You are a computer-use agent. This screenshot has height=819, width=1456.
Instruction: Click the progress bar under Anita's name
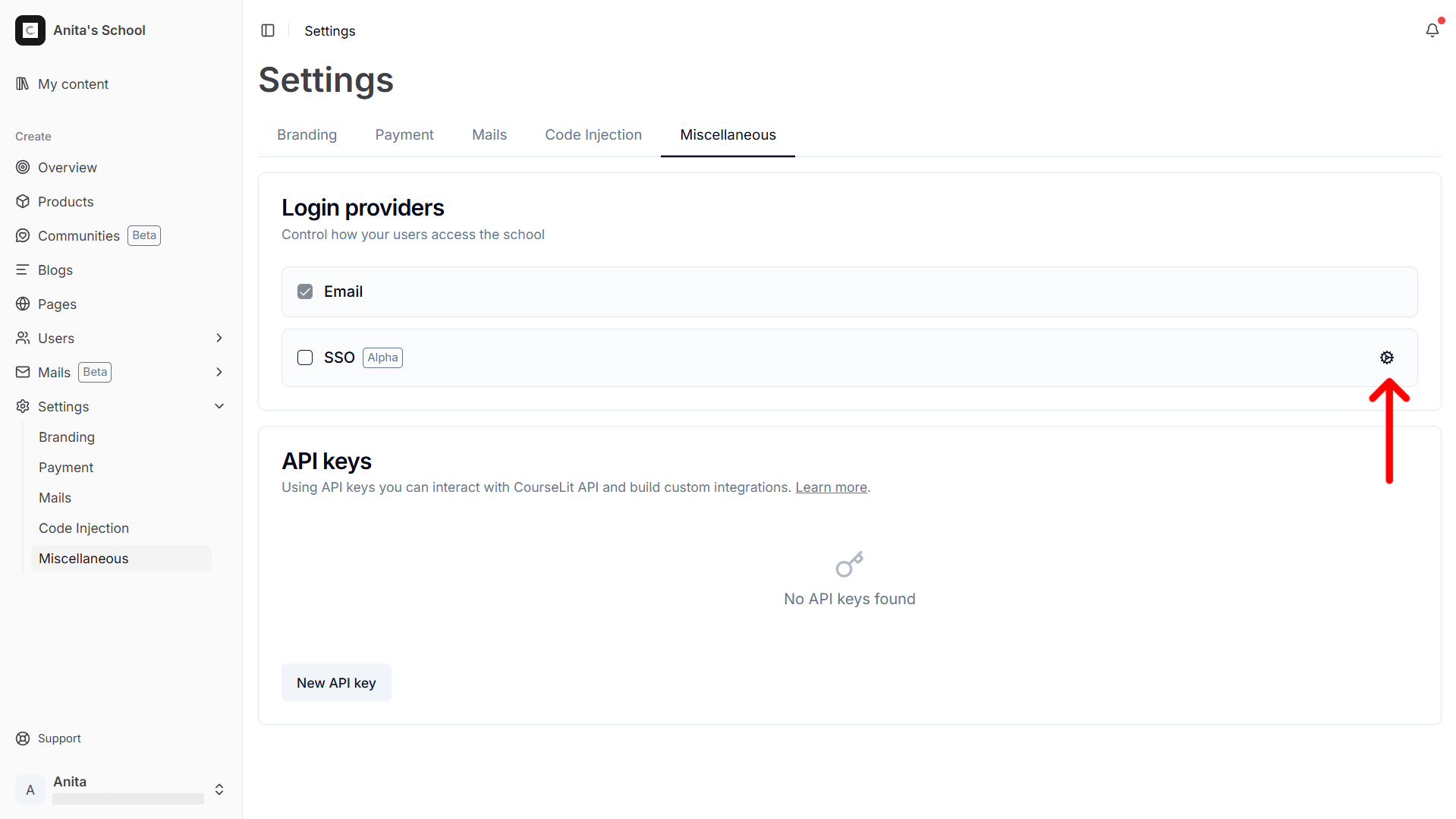click(127, 799)
